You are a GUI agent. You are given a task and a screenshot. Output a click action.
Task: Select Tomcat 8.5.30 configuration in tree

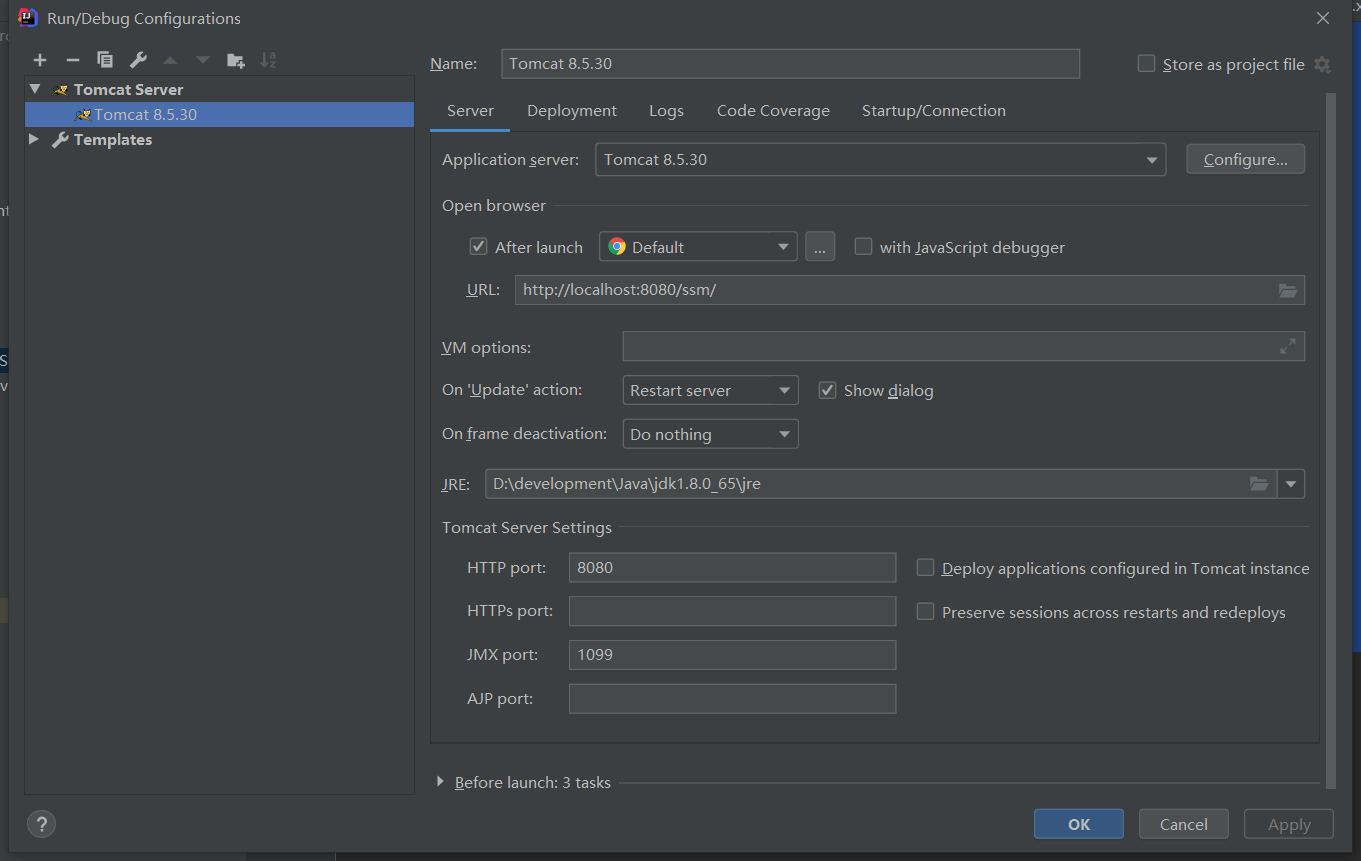click(219, 114)
